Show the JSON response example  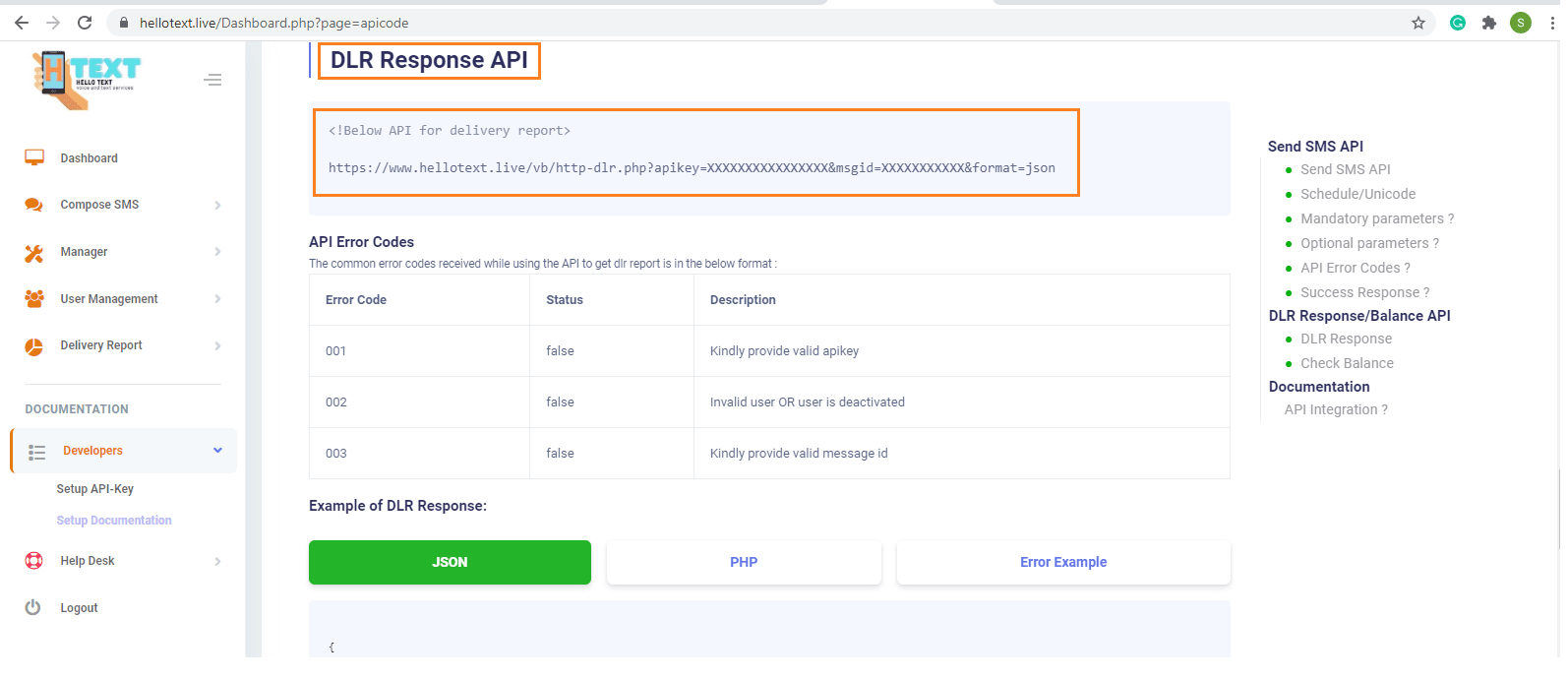pos(450,563)
